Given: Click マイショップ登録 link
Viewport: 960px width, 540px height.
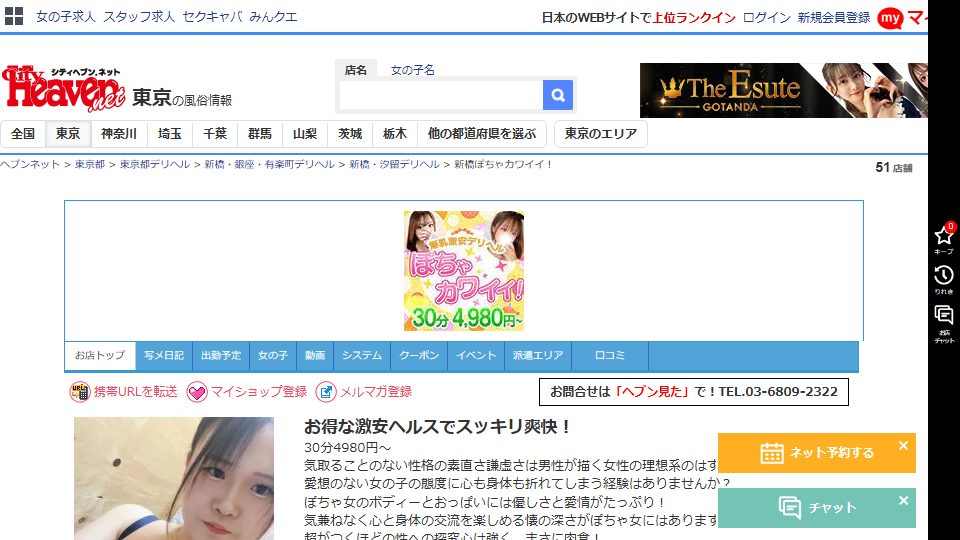Looking at the screenshot, I should click(258, 392).
